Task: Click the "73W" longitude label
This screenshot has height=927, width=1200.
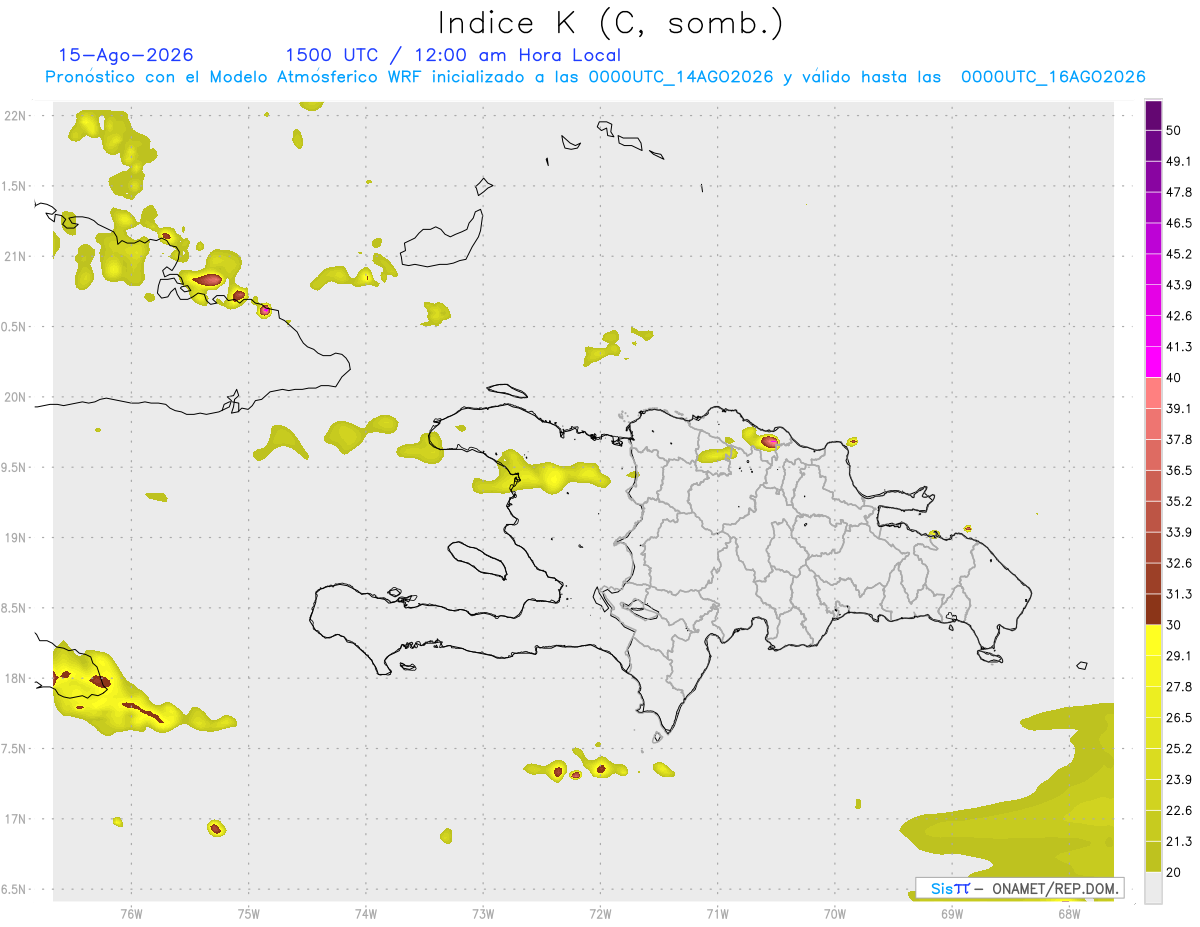Action: coord(482,913)
